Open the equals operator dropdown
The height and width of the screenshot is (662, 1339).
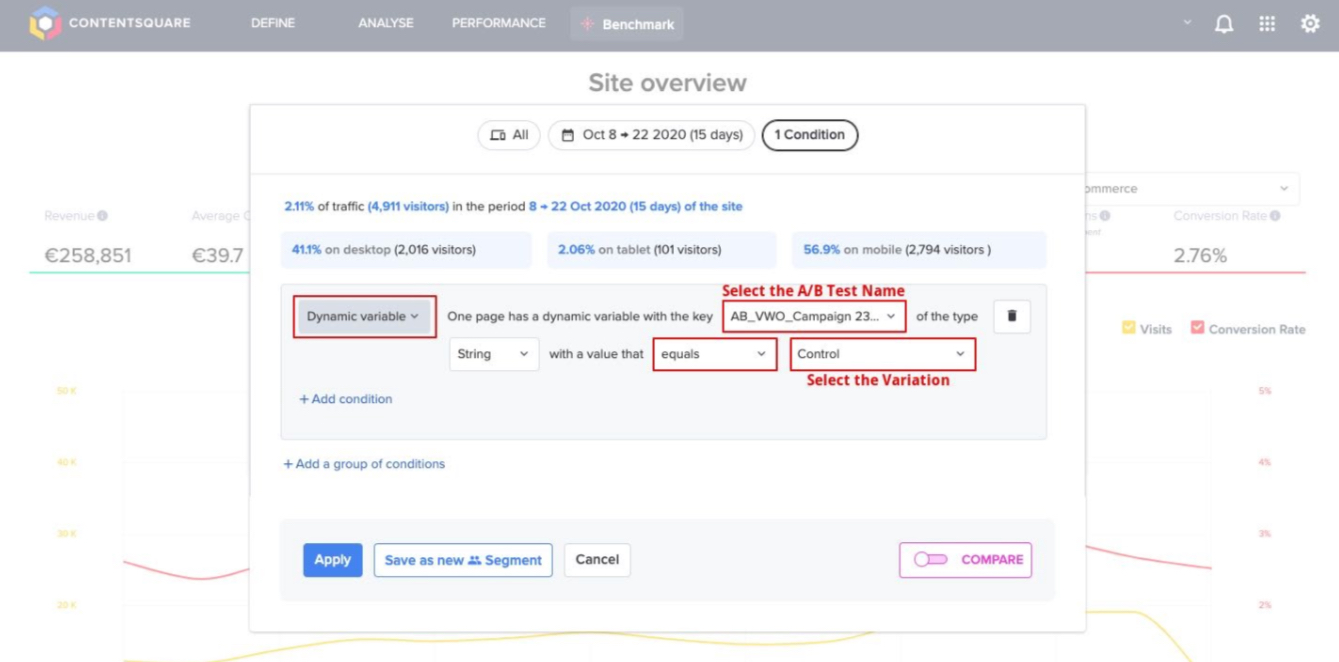click(x=714, y=354)
